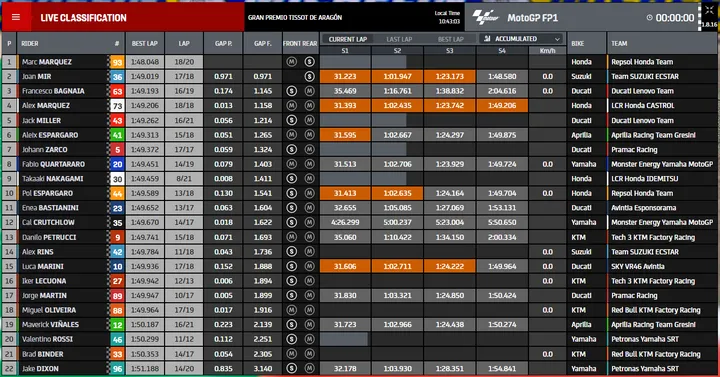This screenshot has width=720, height=377.
Task: Click Marini S1 time 31.606
Action: (x=345, y=266)
